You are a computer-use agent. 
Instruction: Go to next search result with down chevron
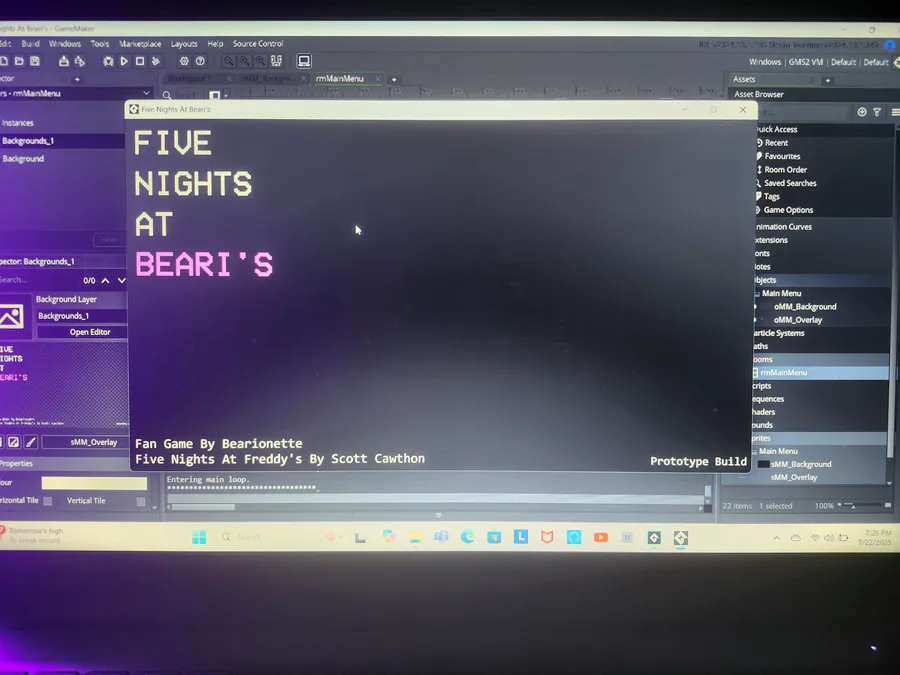(122, 281)
